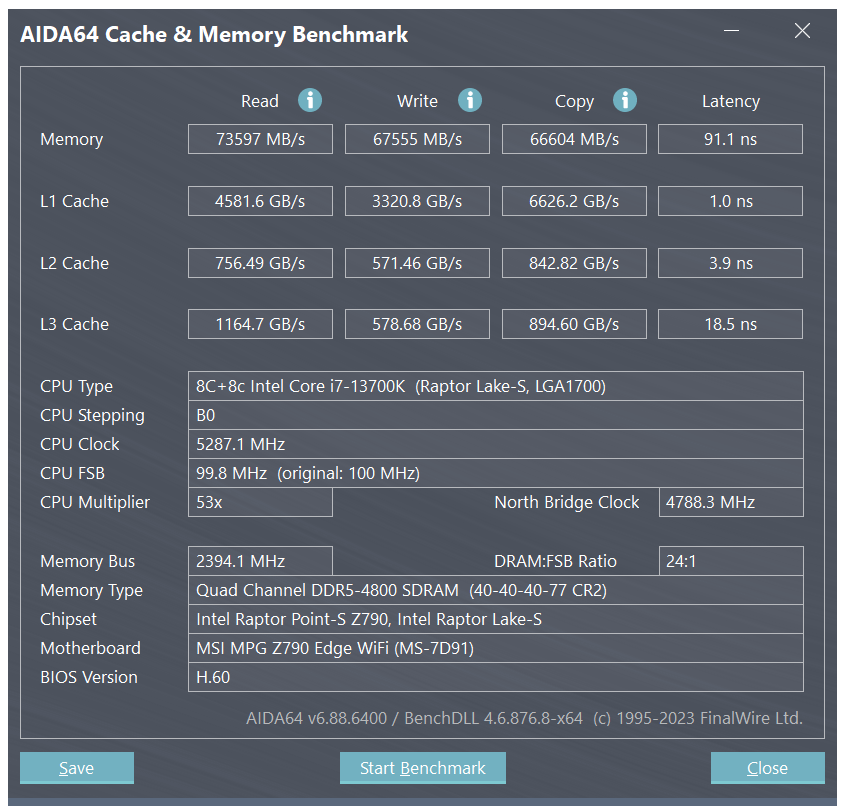
Task: Minimize the AIDA64 benchmark window
Action: point(732,31)
